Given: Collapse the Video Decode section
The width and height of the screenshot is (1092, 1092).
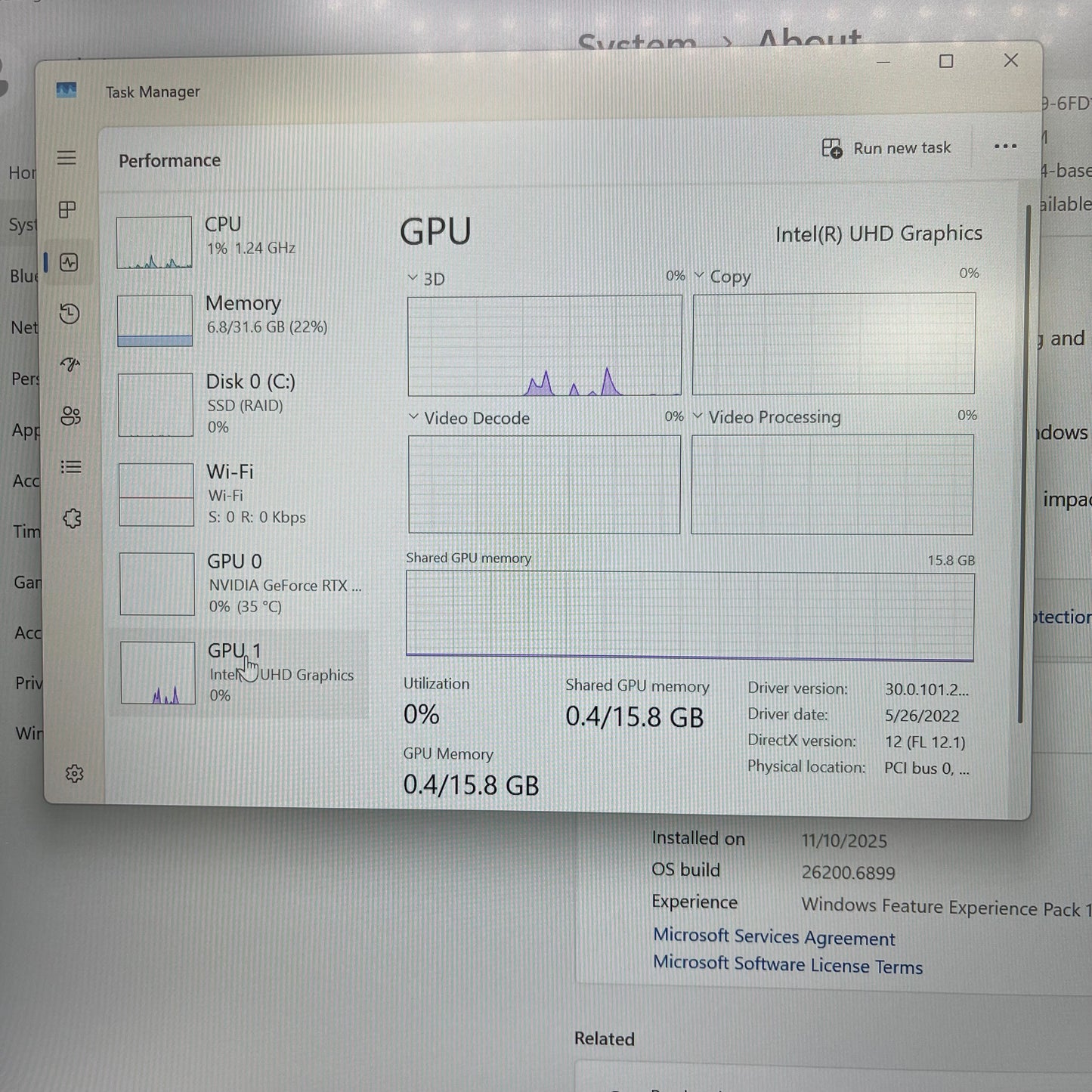Looking at the screenshot, I should pyautogui.click(x=413, y=416).
